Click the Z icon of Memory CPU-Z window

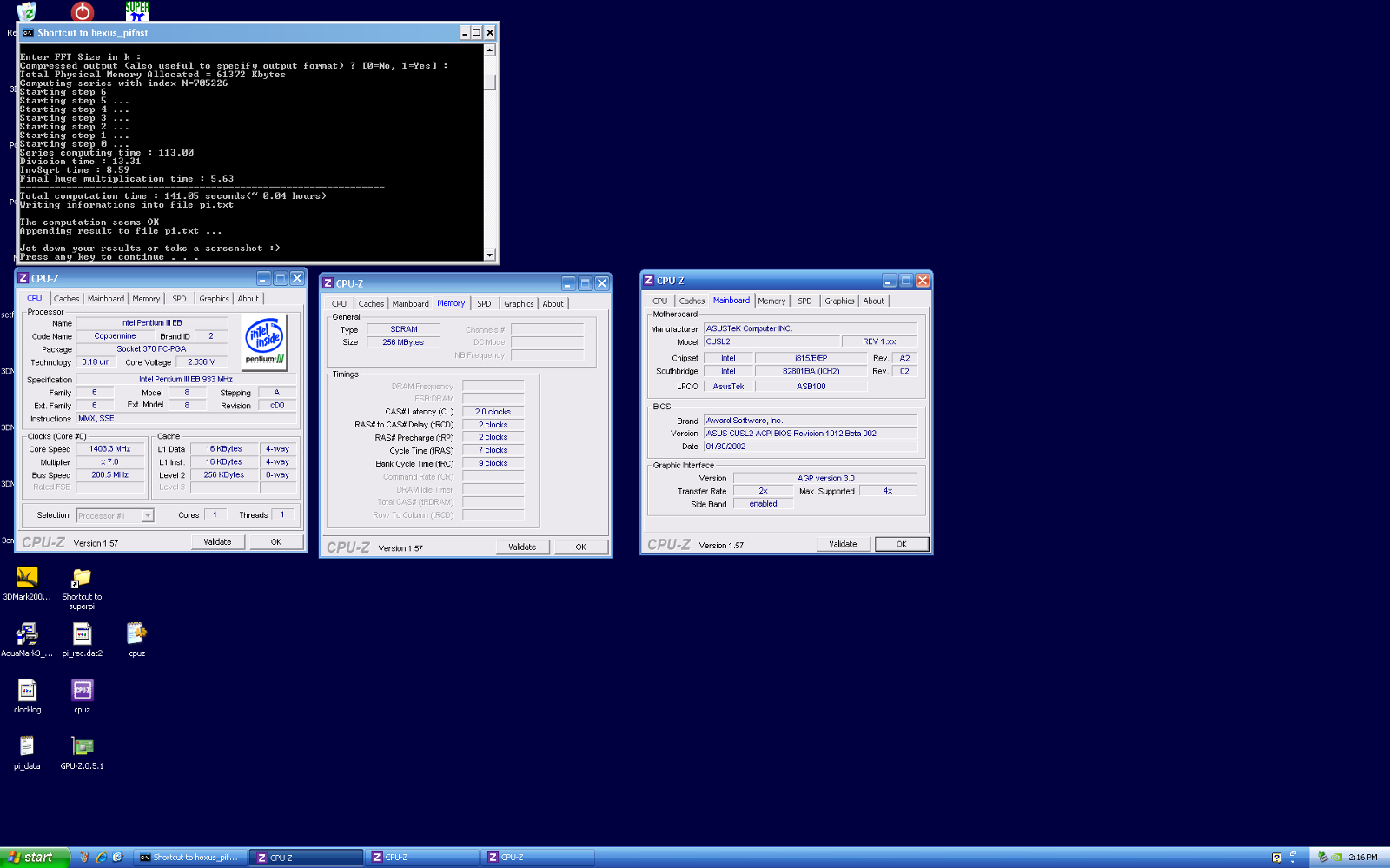[x=328, y=283]
